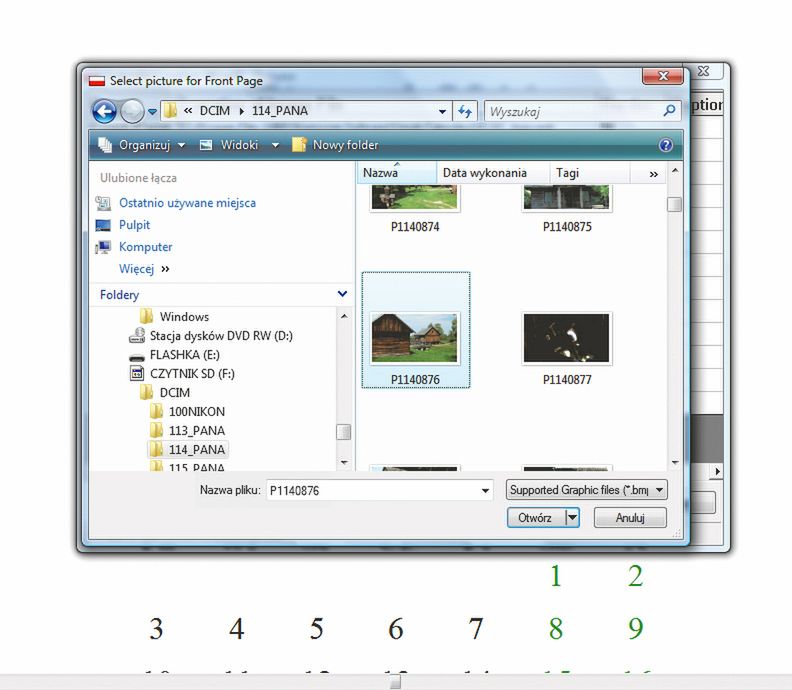Click the magnifier search icon
Screen dimensions: 792x690
670,110
